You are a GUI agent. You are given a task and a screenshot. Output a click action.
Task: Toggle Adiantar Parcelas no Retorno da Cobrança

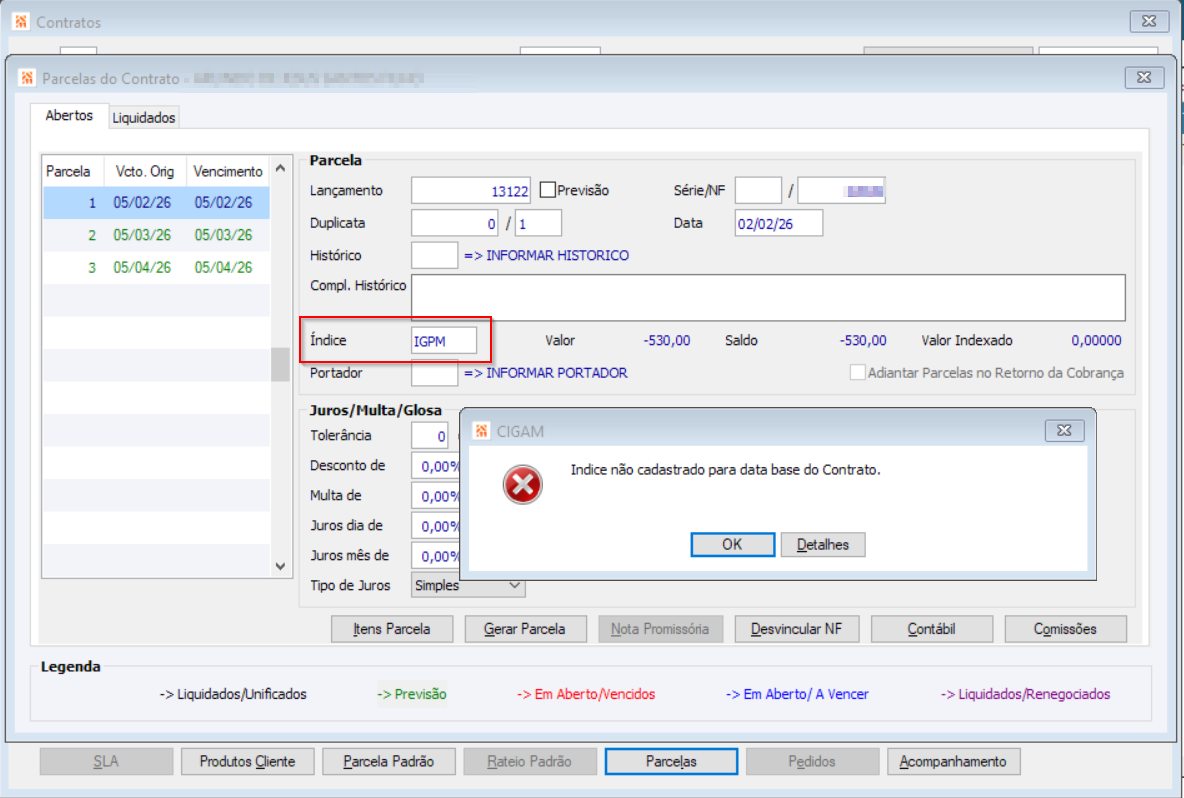click(x=857, y=372)
